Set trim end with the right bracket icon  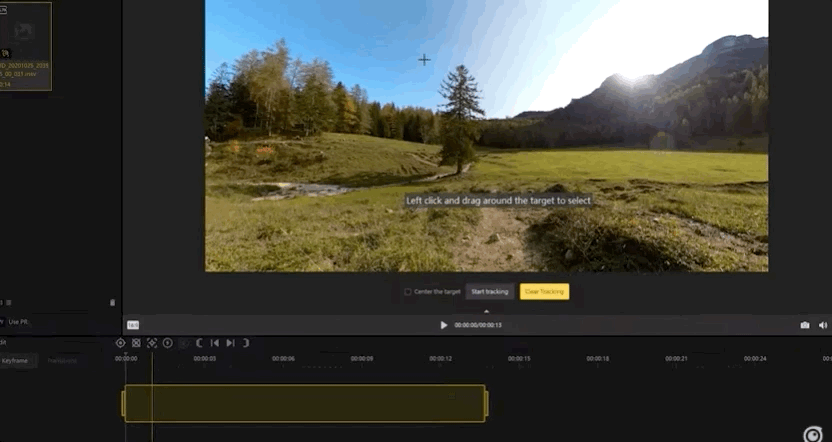click(246, 343)
